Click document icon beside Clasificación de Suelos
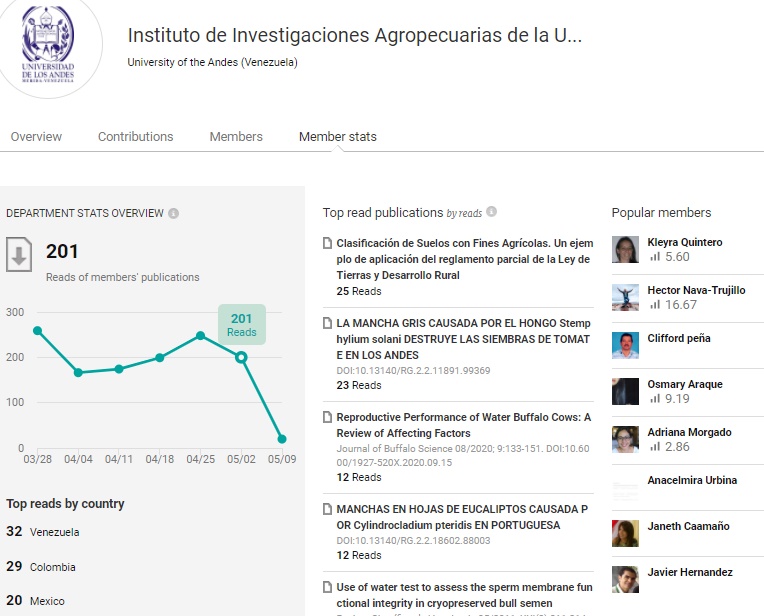 (x=327, y=243)
